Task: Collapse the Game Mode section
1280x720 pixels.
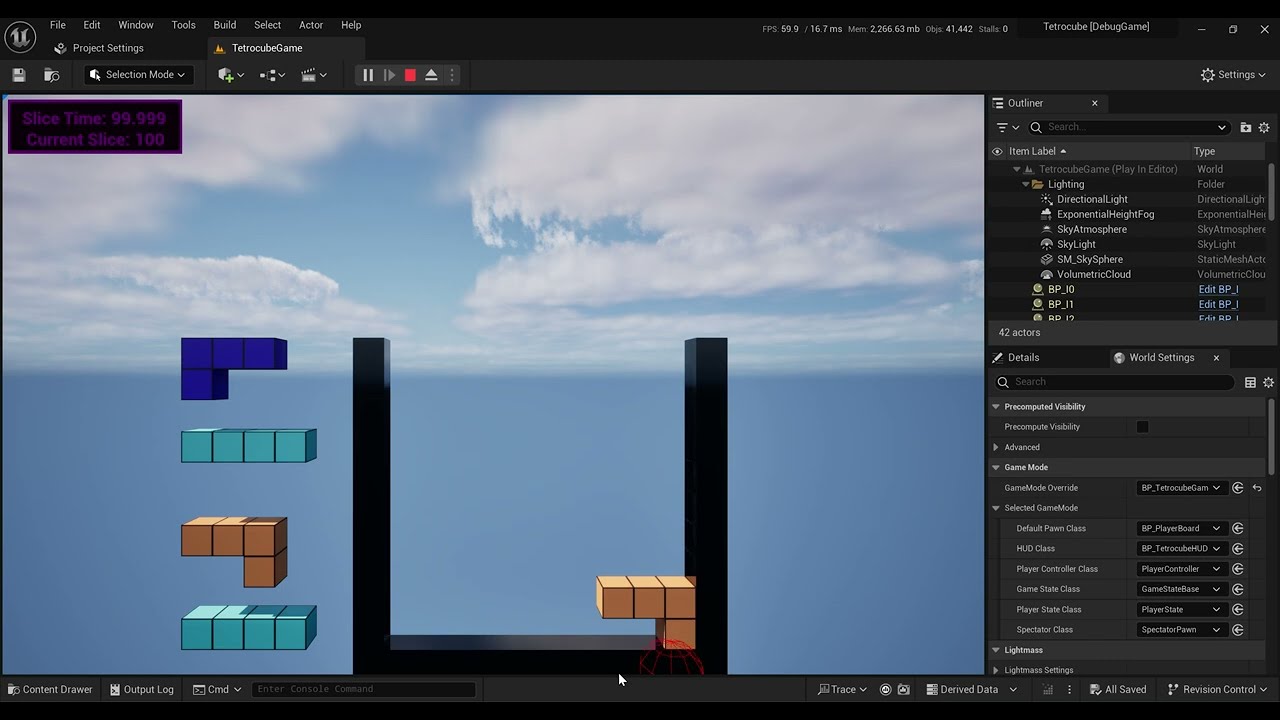Action: pyautogui.click(x=996, y=467)
